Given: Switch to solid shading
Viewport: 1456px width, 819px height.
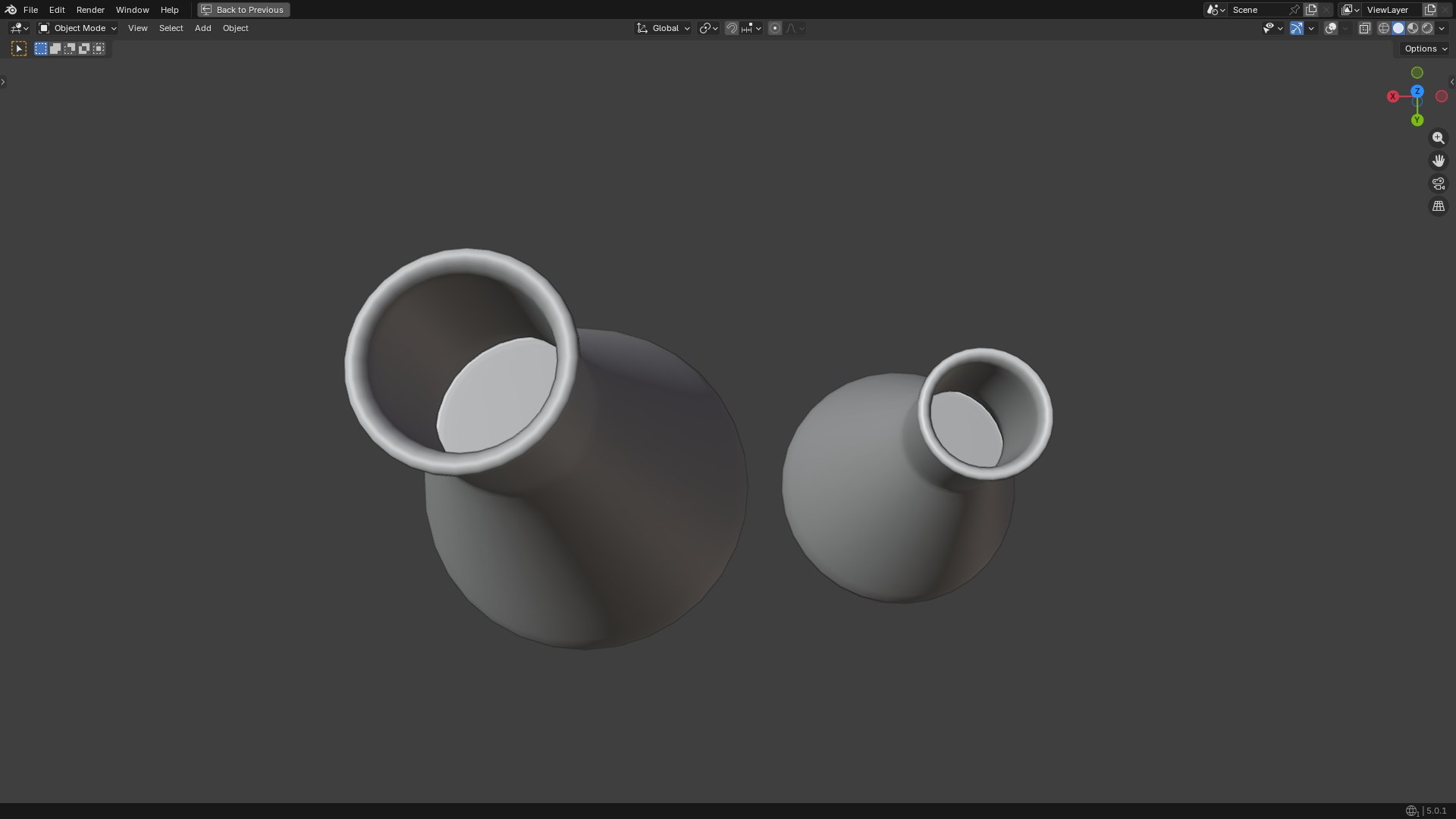Looking at the screenshot, I should pos(1398,28).
